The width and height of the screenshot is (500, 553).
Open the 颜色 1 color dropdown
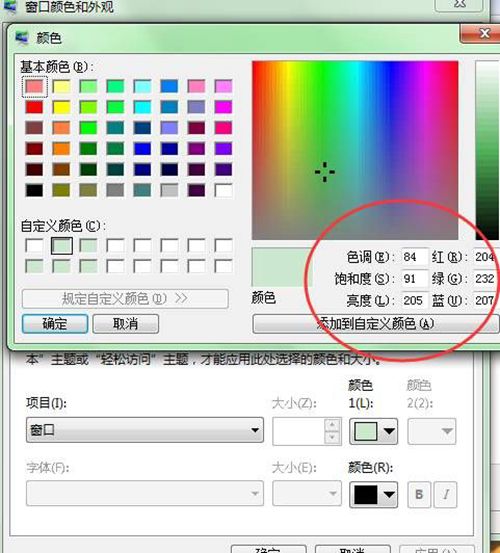coord(374,431)
